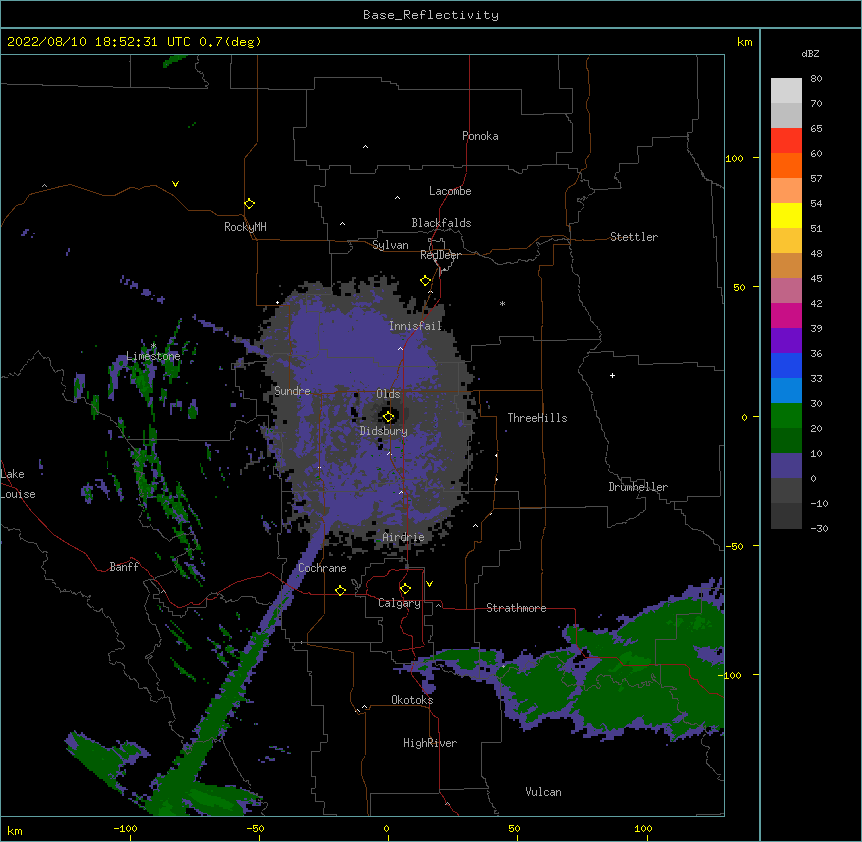This screenshot has height=842, width=862.
Task: Click the white asterisk above Limestone label
Action: pyautogui.click(x=154, y=345)
